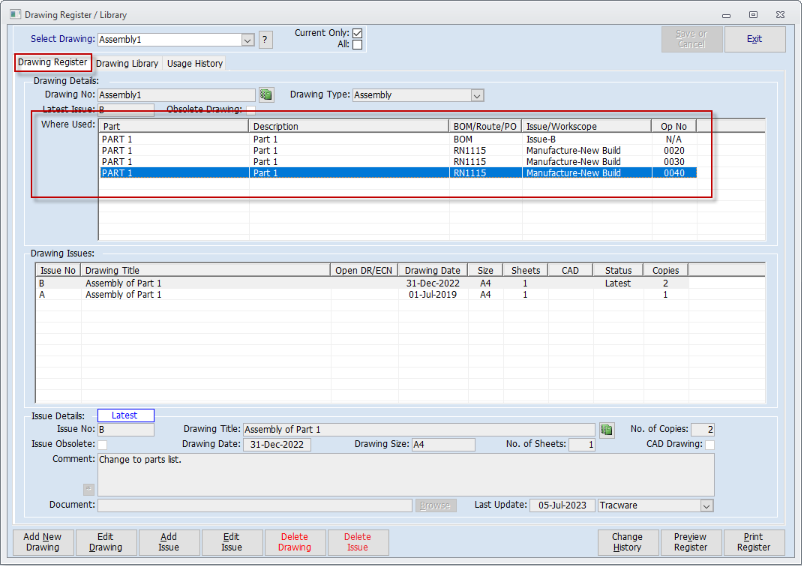Image resolution: width=802 pixels, height=566 pixels.
Task: Switch to the Drawing Library tab
Action: [x=127, y=63]
